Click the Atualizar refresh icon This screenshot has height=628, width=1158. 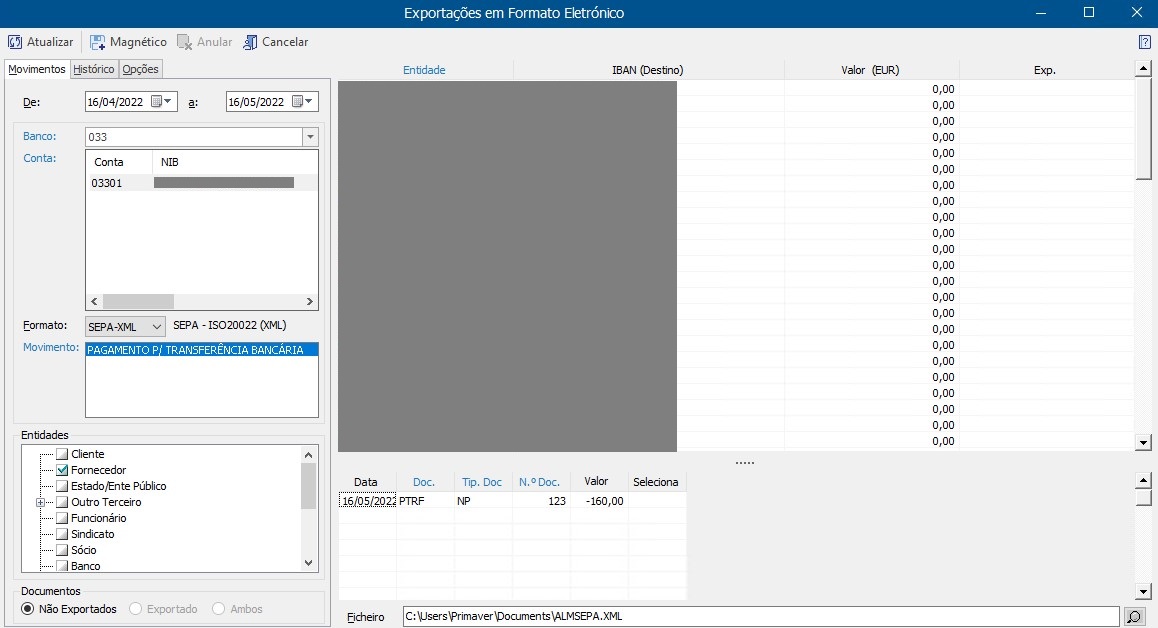coord(15,42)
